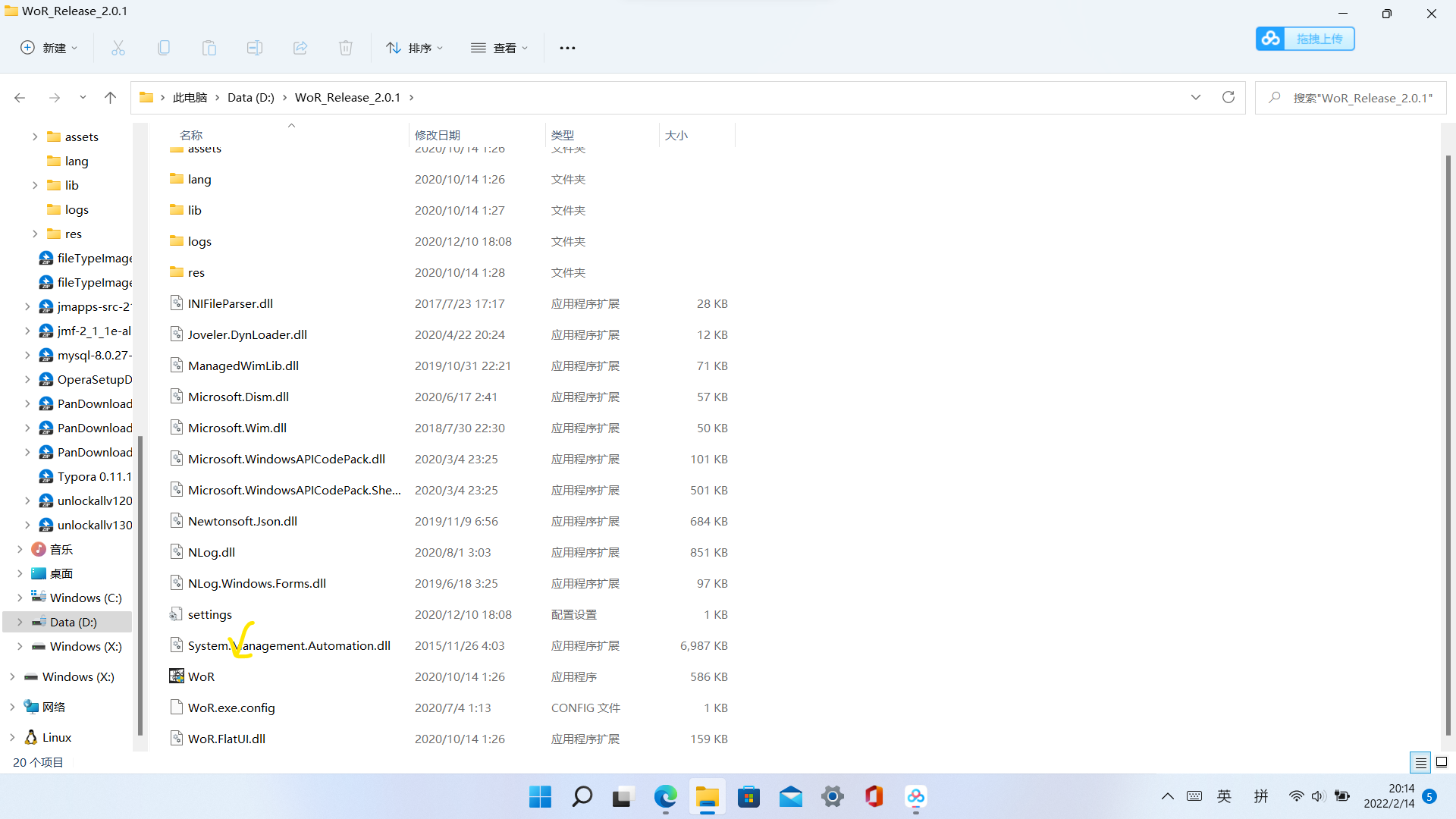This screenshot has height=819, width=1456.
Task: Click the refresh icon in the address bar
Action: [1228, 97]
